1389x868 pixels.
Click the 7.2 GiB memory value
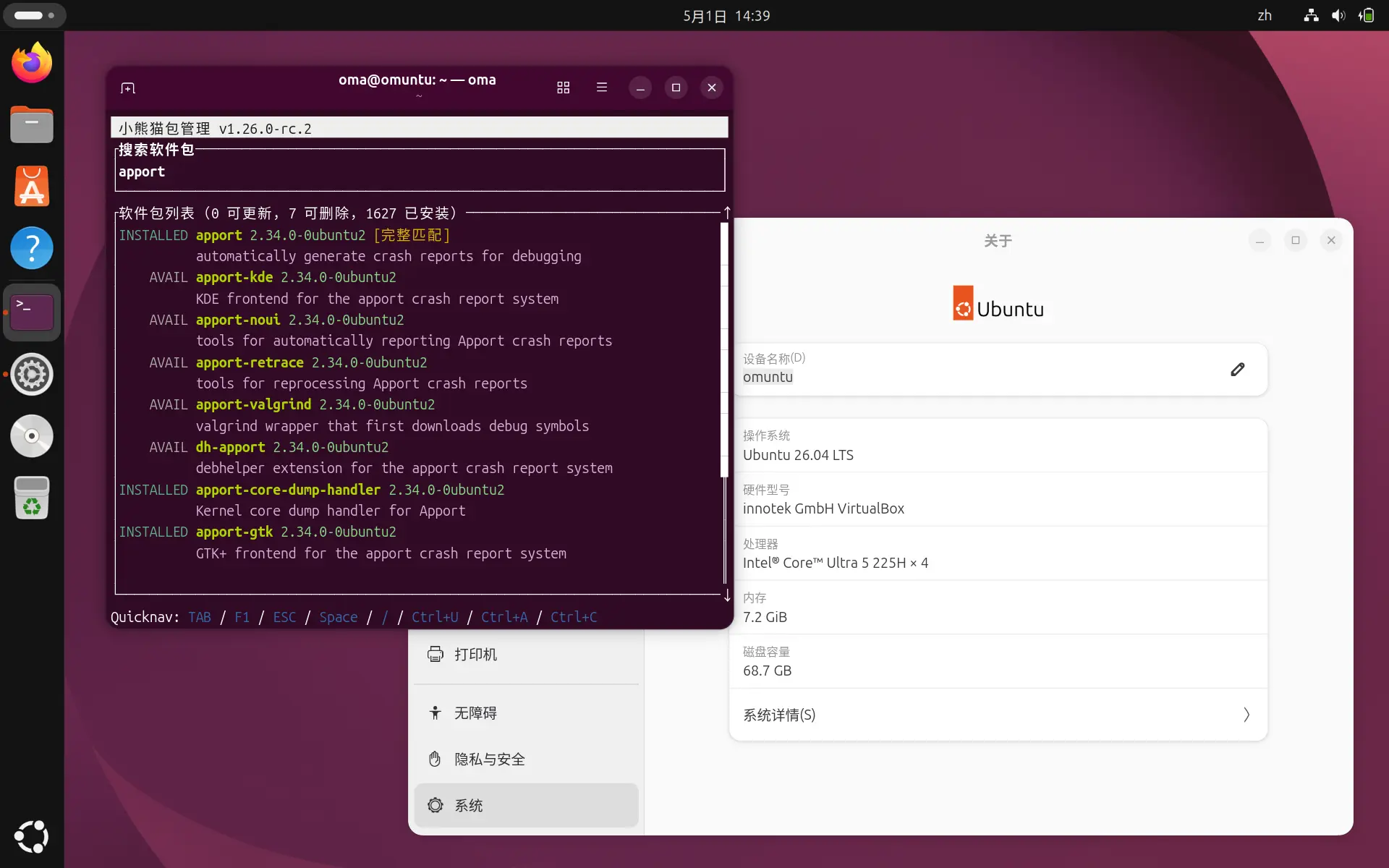tap(765, 617)
